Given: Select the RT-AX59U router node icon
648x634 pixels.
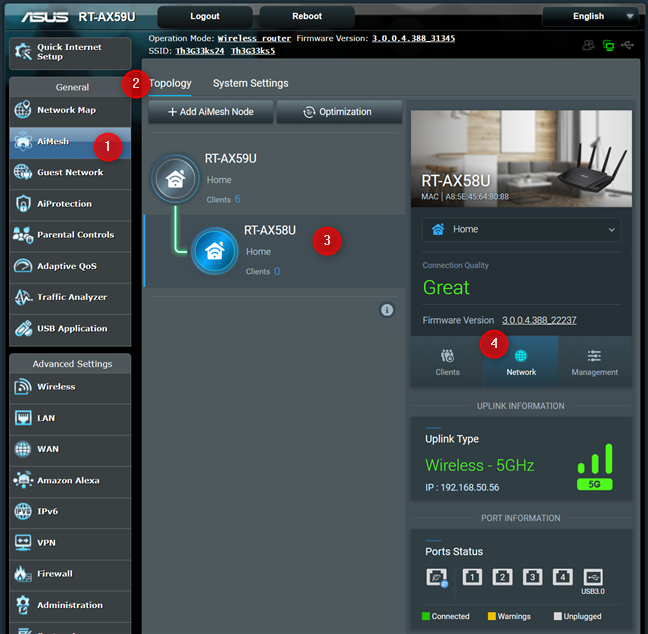Looking at the screenshot, I should point(175,179).
